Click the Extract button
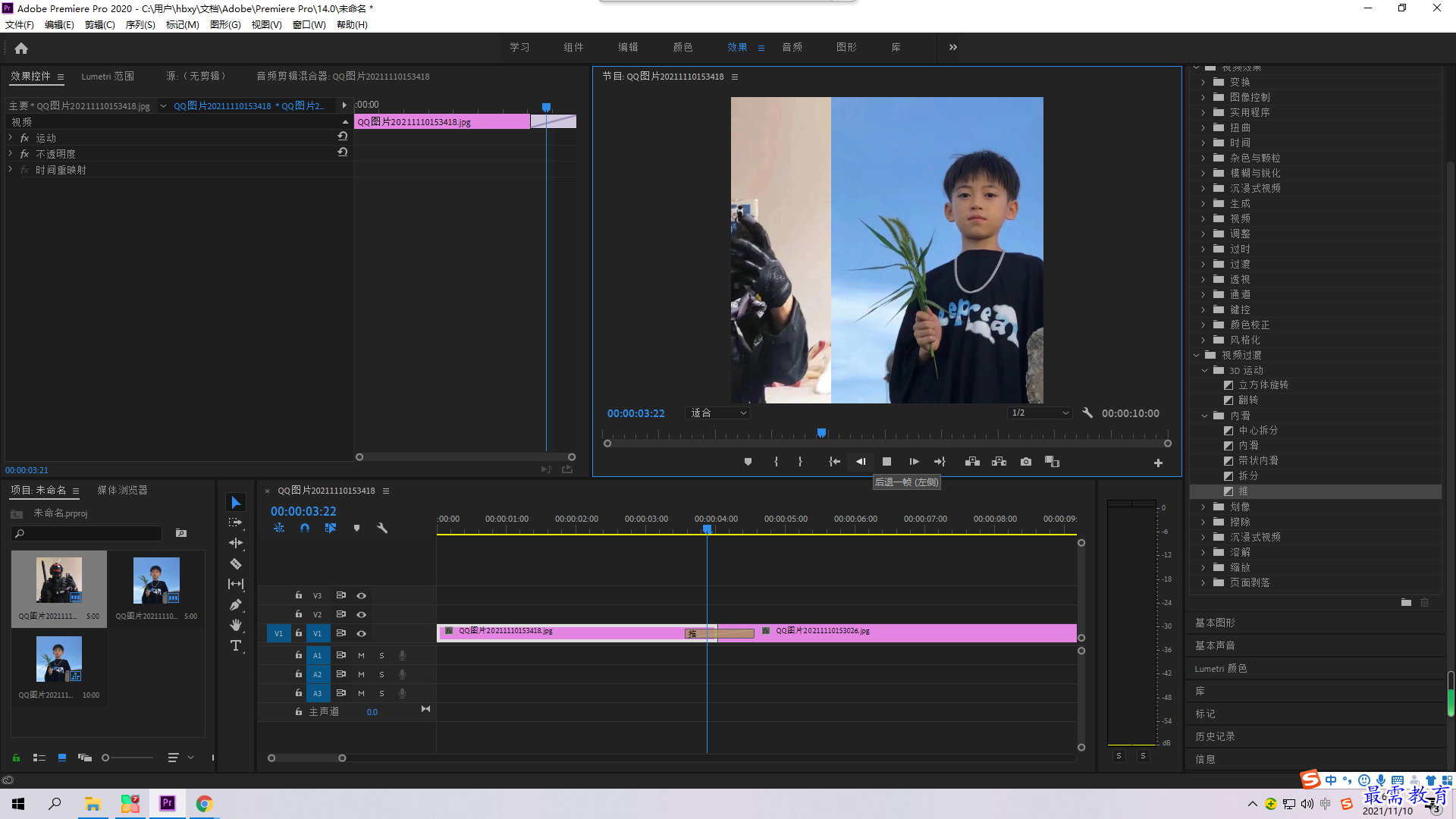The width and height of the screenshot is (1456, 819). pos(999,462)
